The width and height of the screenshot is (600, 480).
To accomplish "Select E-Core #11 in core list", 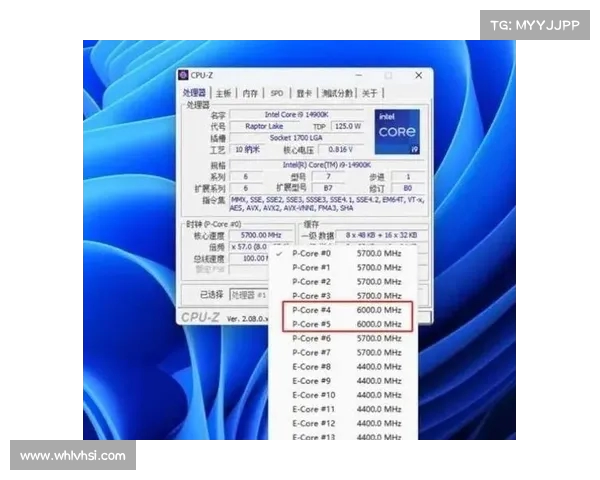I will [x=342, y=409].
